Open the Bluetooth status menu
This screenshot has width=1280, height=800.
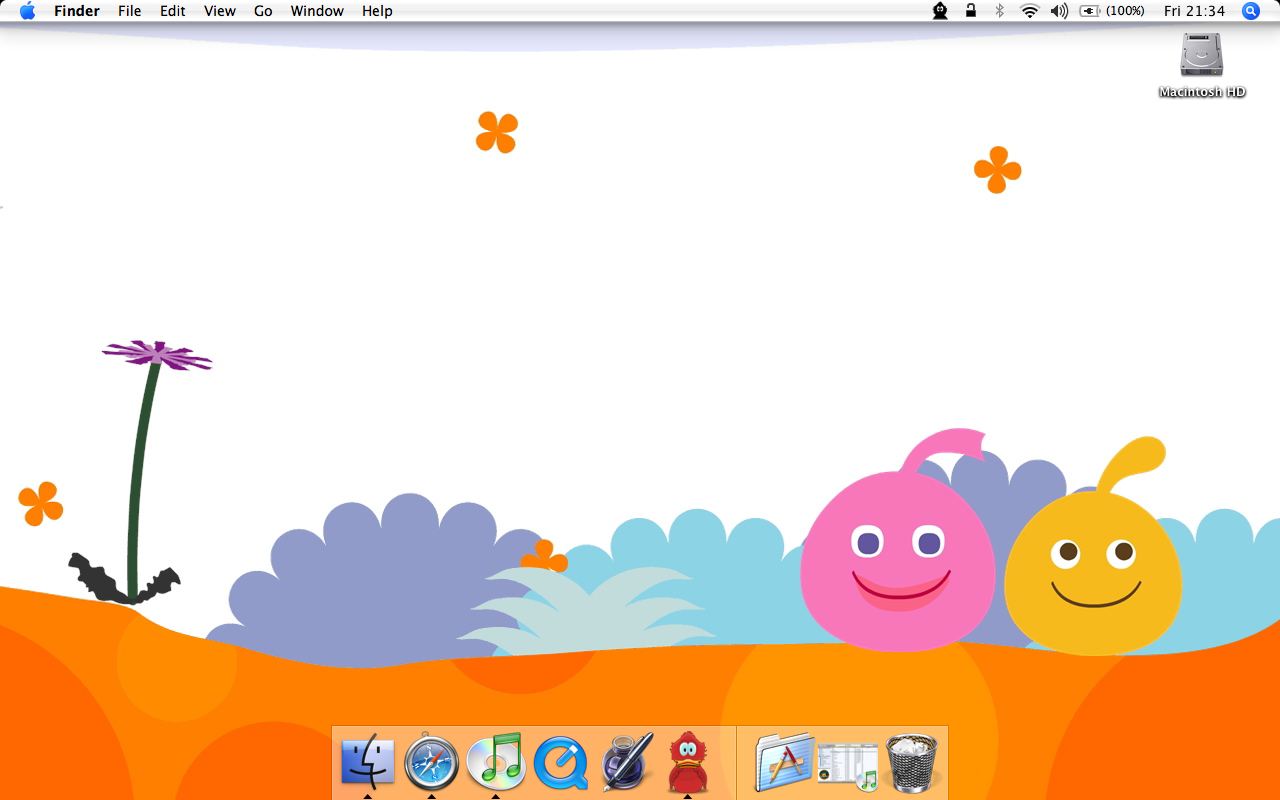pos(999,11)
